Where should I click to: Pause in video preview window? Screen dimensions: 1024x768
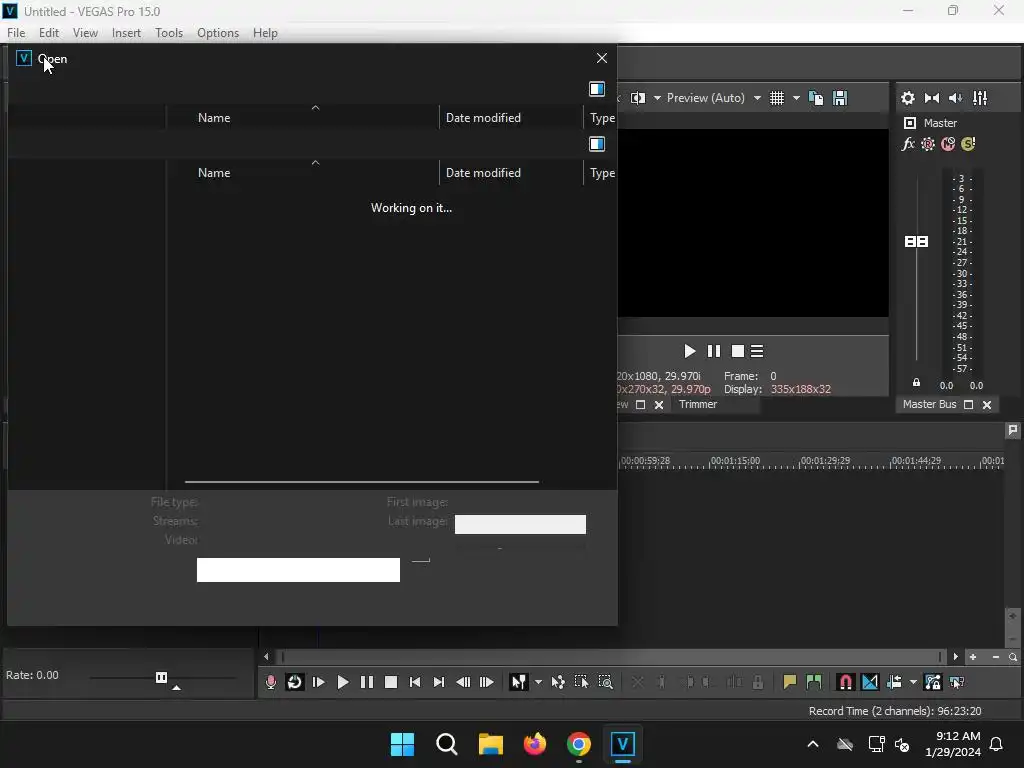click(714, 351)
